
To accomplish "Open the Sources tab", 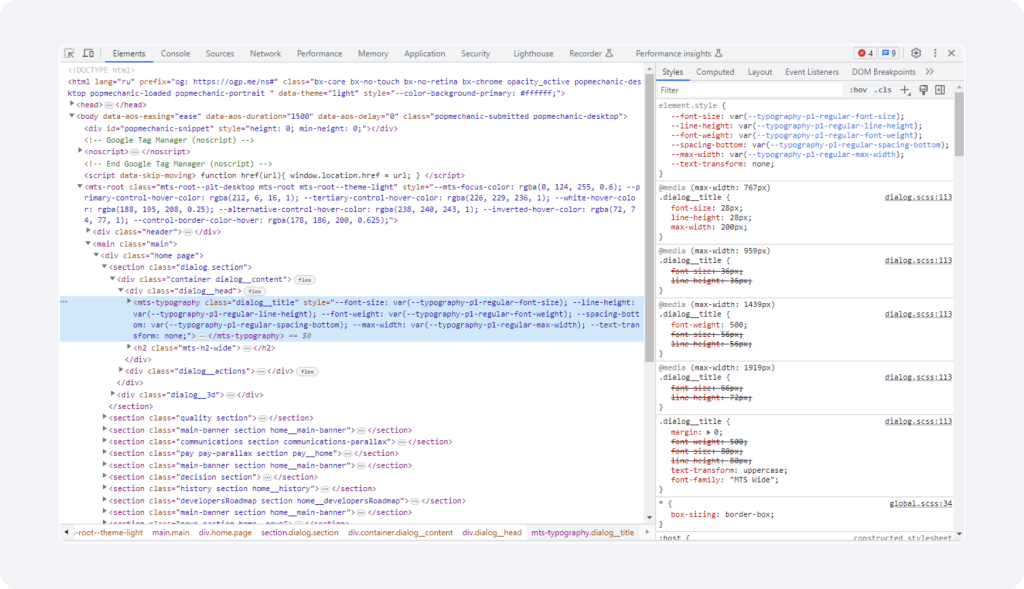I will [x=219, y=54].
